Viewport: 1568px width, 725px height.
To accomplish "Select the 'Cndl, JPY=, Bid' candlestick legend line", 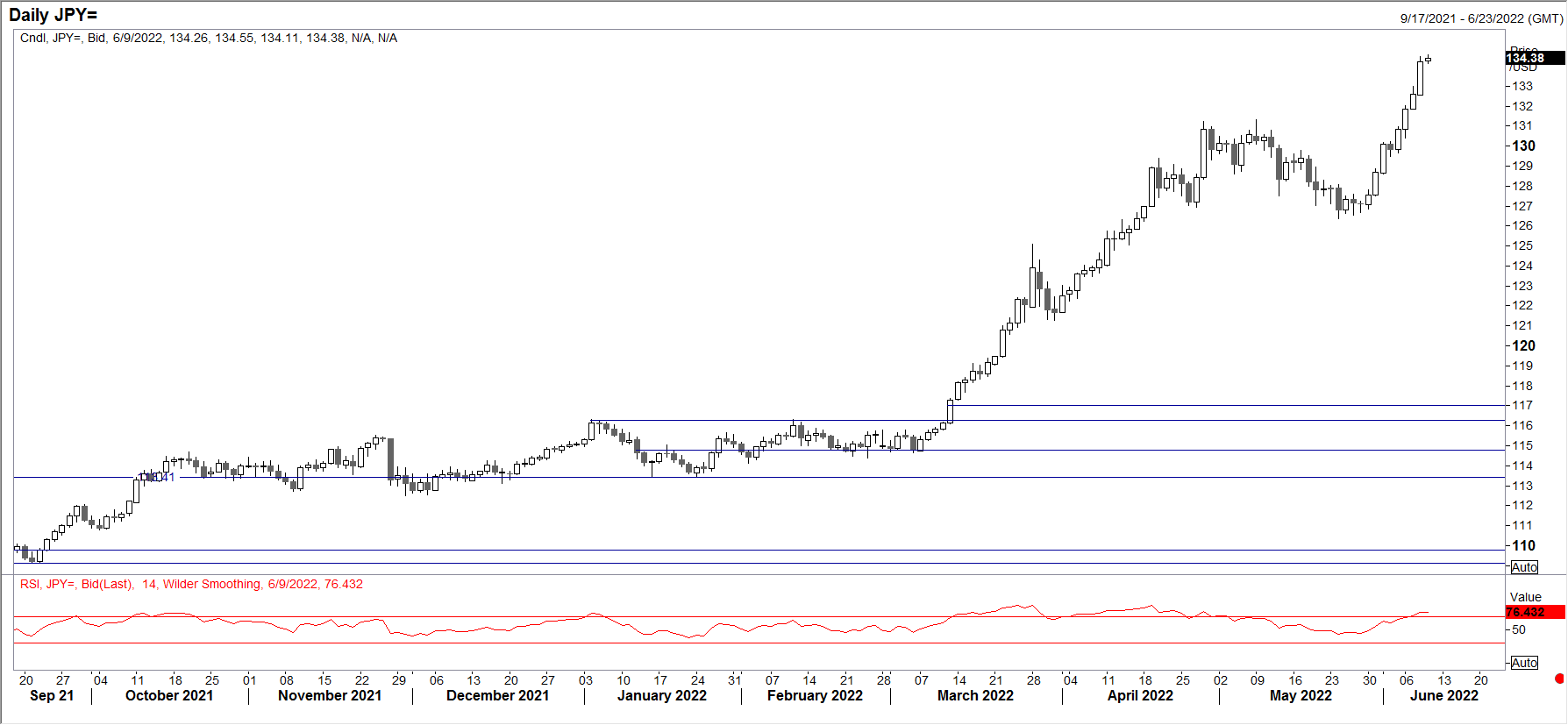I will (x=209, y=38).
